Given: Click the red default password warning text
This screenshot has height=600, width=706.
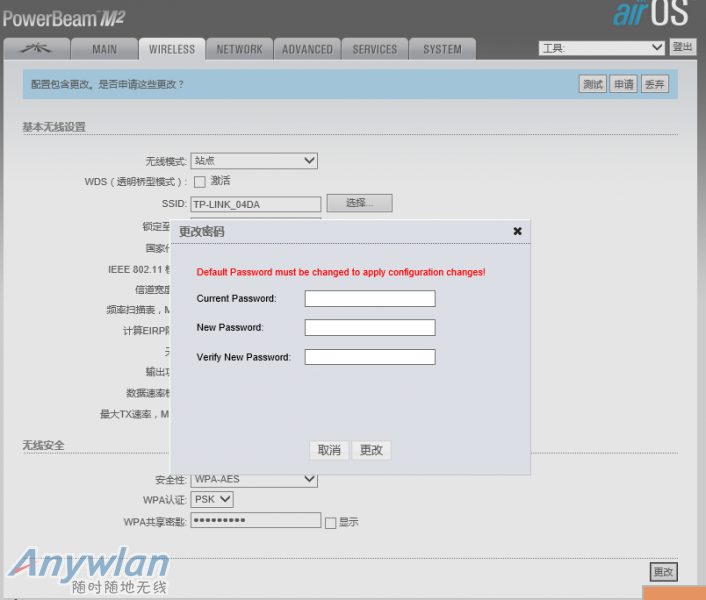Looking at the screenshot, I should (341, 272).
